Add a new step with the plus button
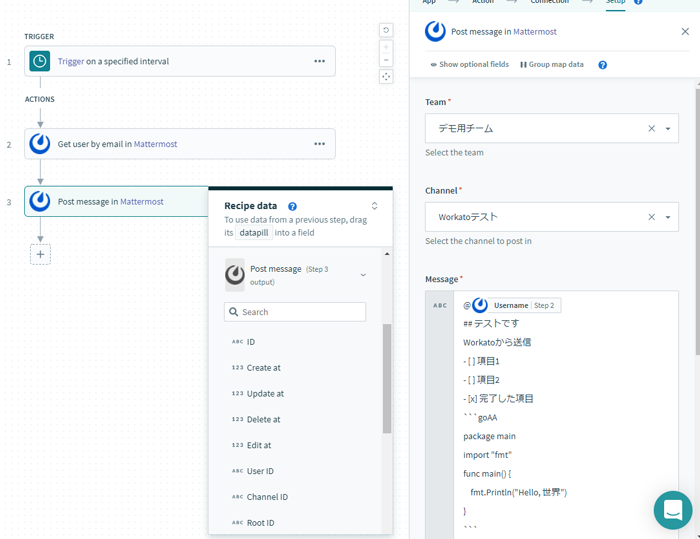700x539 pixels. point(40,254)
